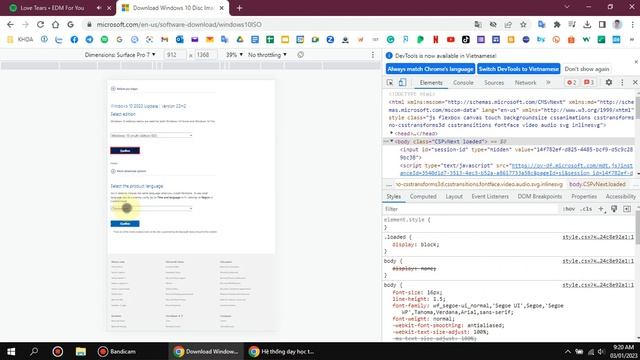Viewport: 640px width, 360px height.
Task: Switch to the Sources tab
Action: click(494, 82)
